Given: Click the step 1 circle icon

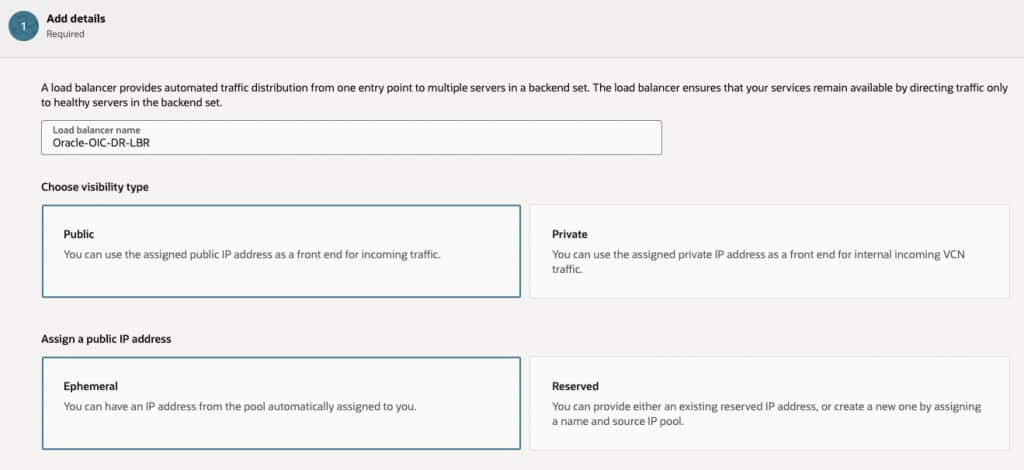Looking at the screenshot, I should (23, 26).
